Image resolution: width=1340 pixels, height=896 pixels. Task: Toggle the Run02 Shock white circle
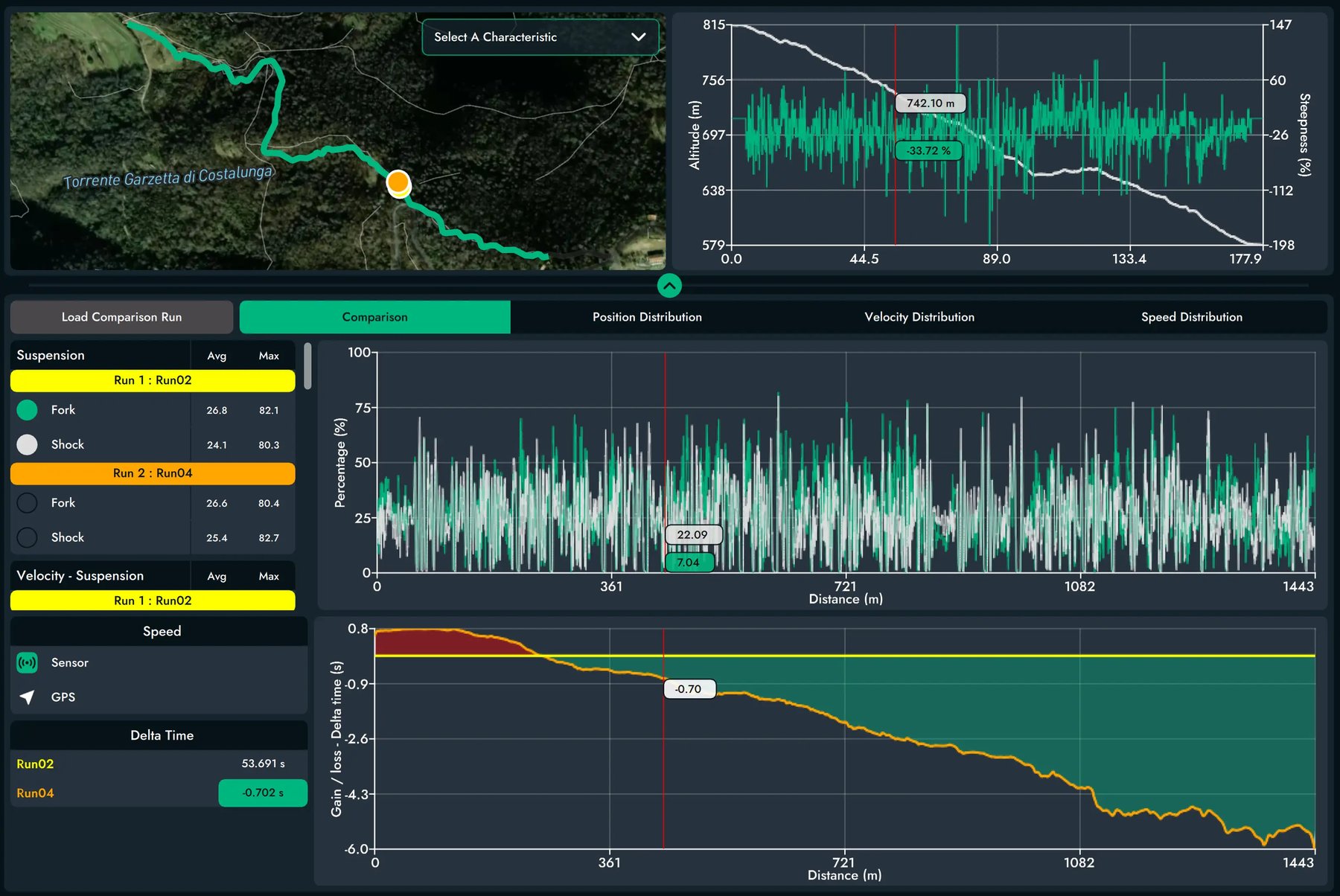(x=27, y=444)
